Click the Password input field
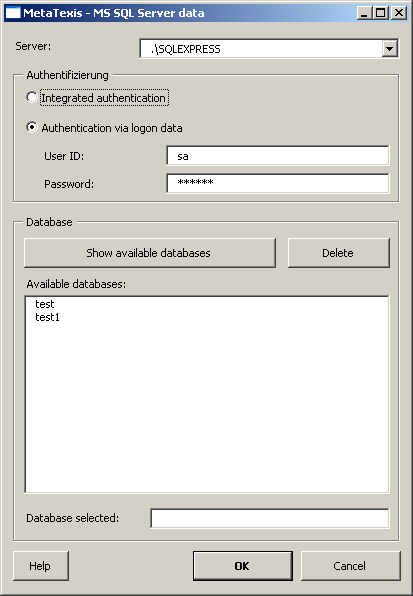 pyautogui.click(x=278, y=184)
